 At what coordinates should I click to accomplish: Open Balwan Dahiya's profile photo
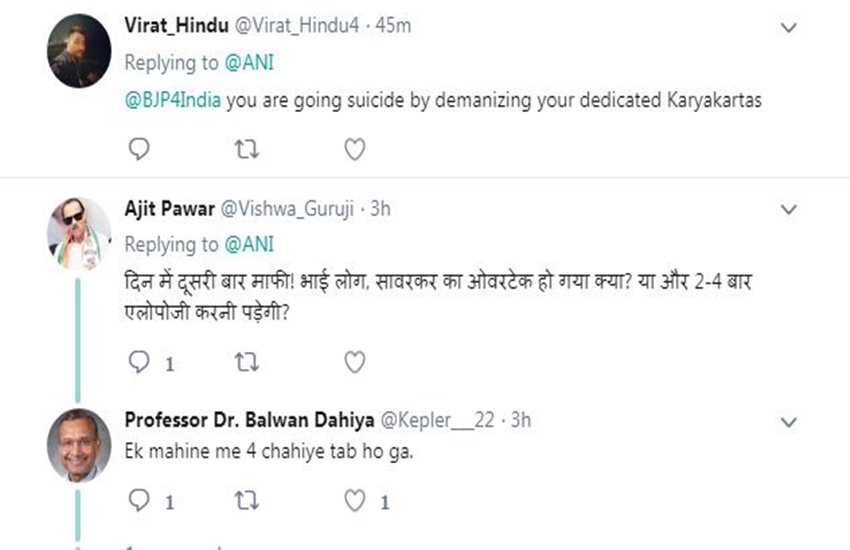[79, 445]
